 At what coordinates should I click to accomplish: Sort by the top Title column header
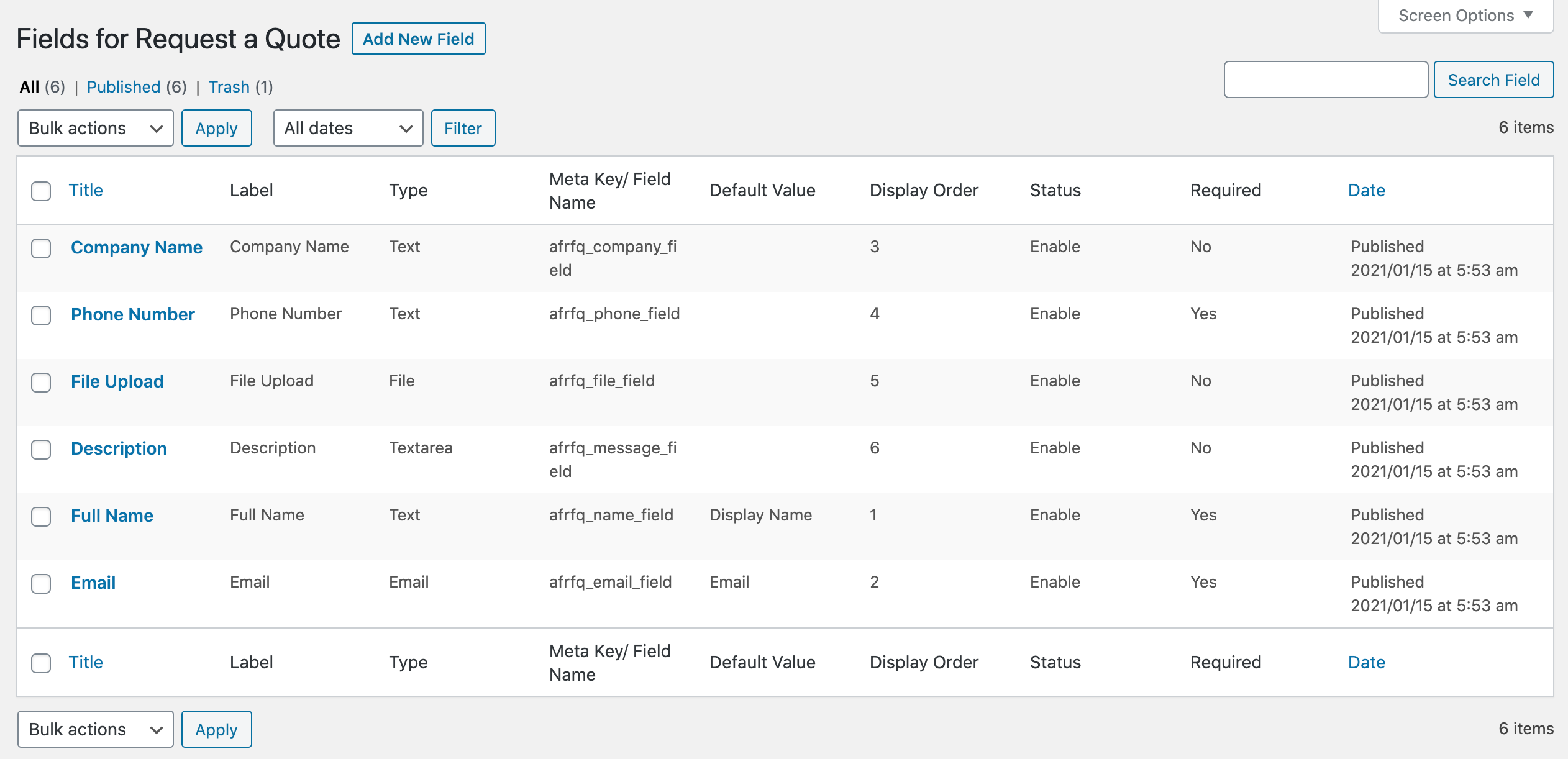pyautogui.click(x=86, y=190)
